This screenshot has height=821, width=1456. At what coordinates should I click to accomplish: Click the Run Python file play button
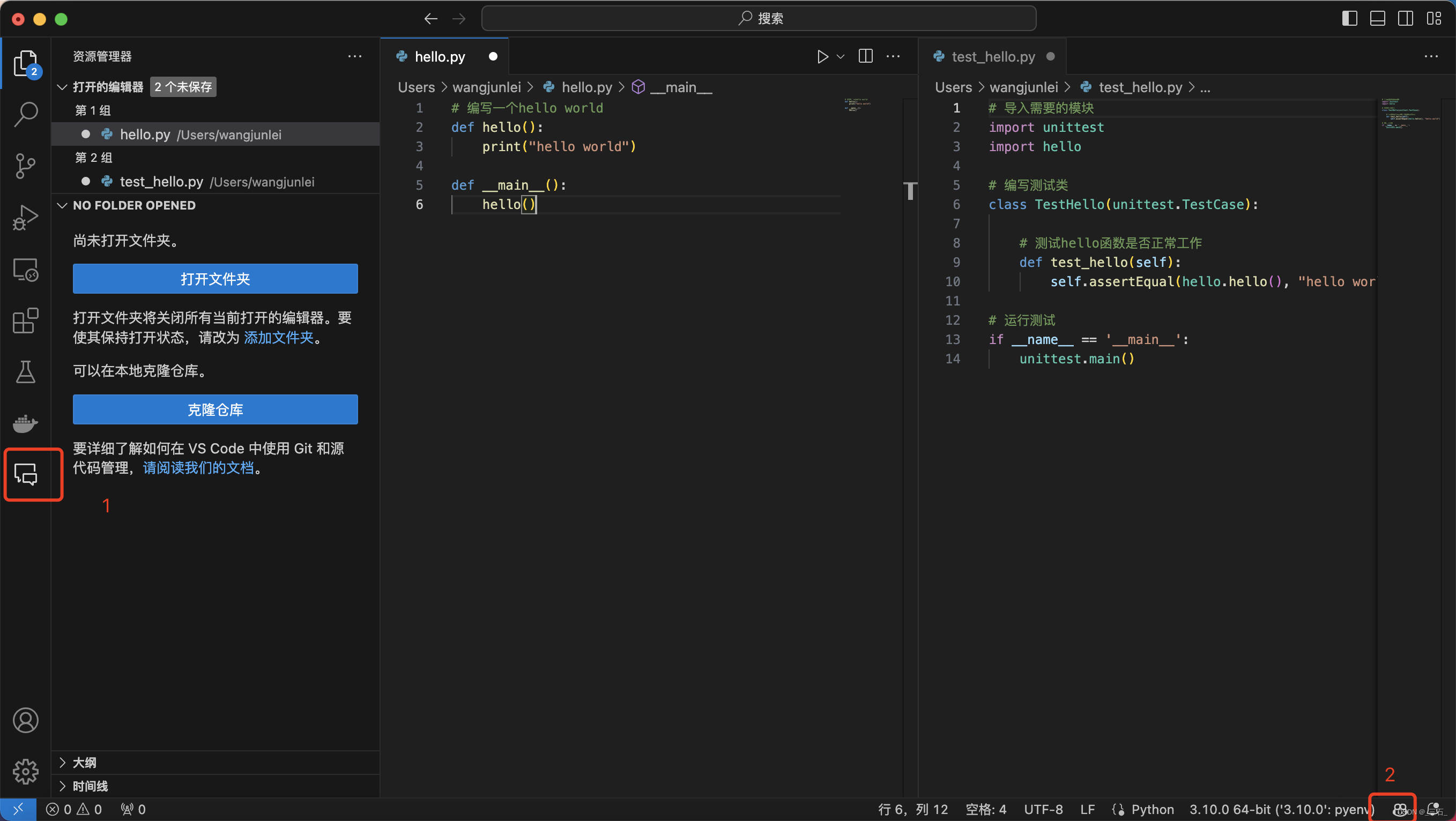coord(822,56)
